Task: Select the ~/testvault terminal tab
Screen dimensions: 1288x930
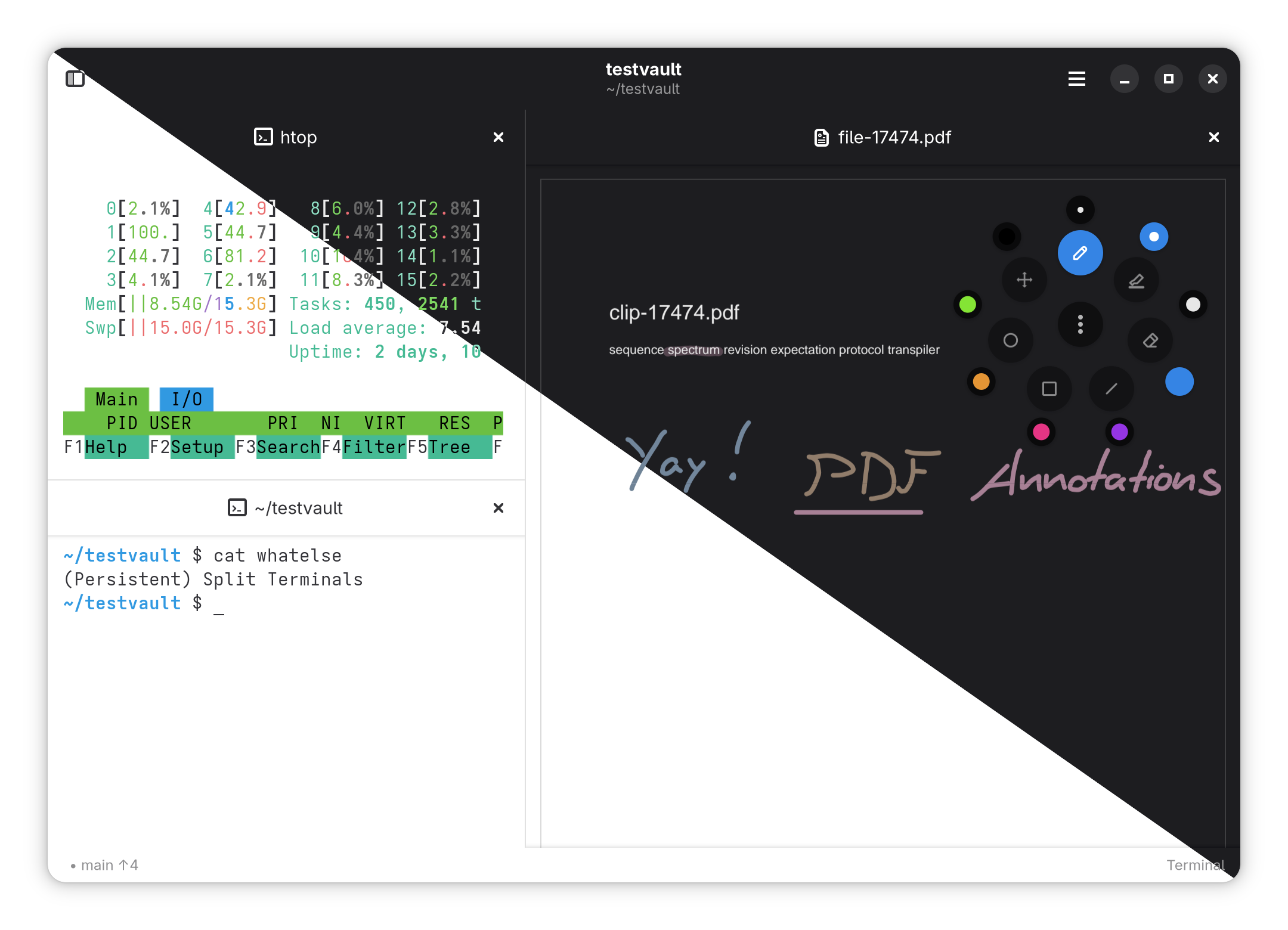Action: (286, 508)
